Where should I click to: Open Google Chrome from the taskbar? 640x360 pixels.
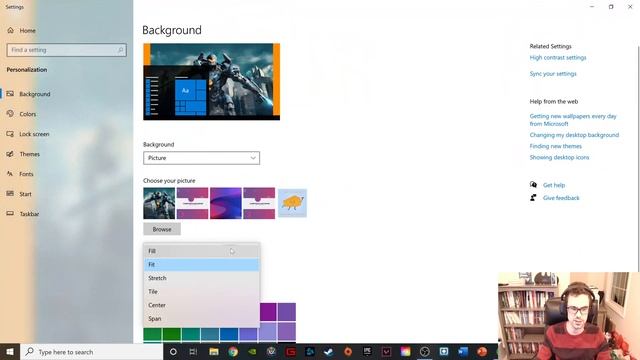(233, 351)
